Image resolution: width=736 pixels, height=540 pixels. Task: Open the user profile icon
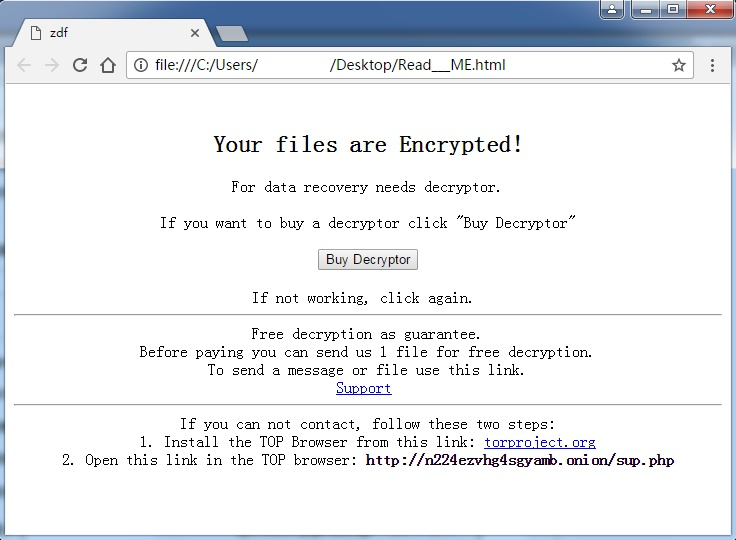pos(612,10)
